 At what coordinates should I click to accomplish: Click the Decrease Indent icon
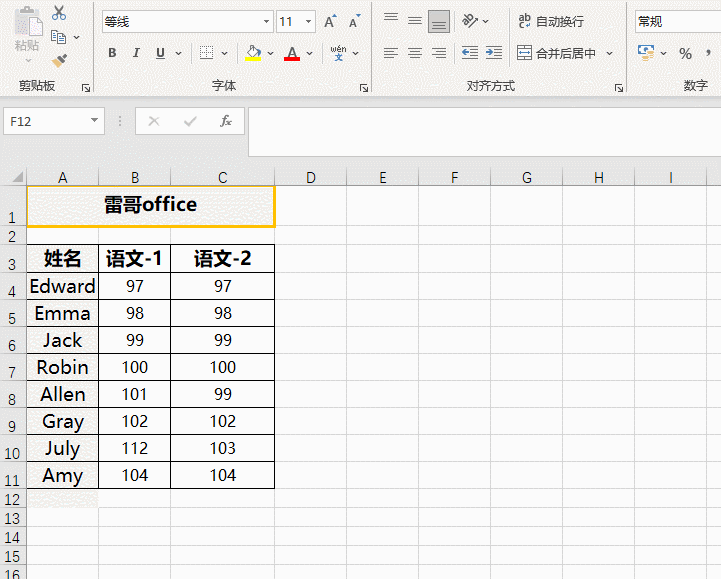pyautogui.click(x=470, y=53)
